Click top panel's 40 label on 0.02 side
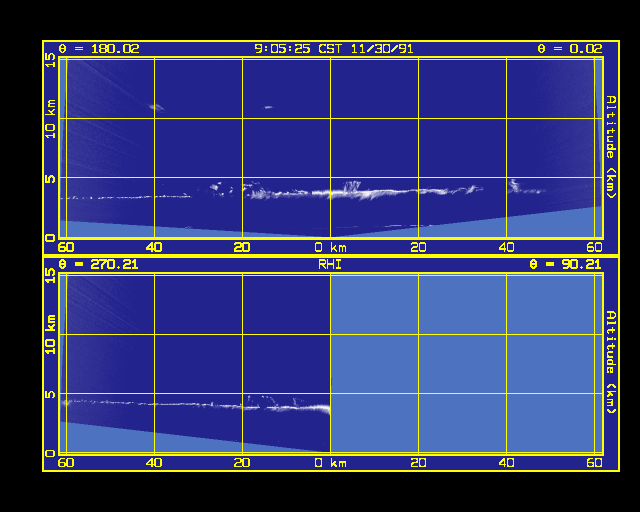 point(507,247)
